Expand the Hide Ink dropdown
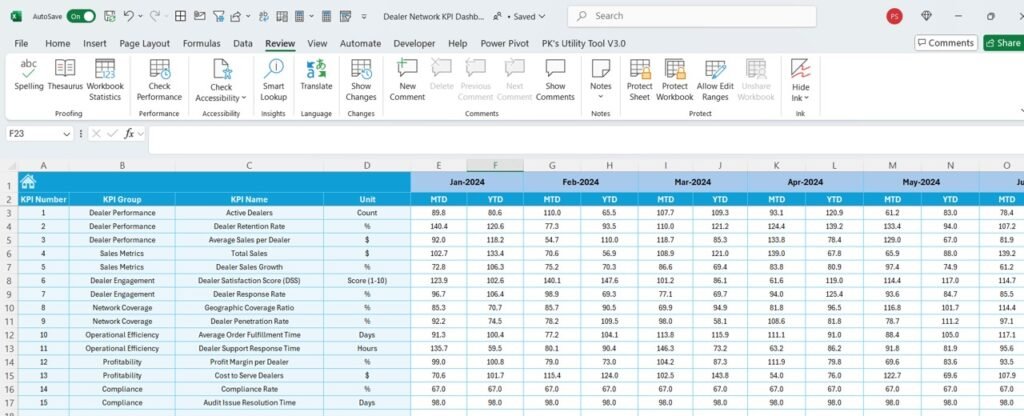 tap(806, 98)
